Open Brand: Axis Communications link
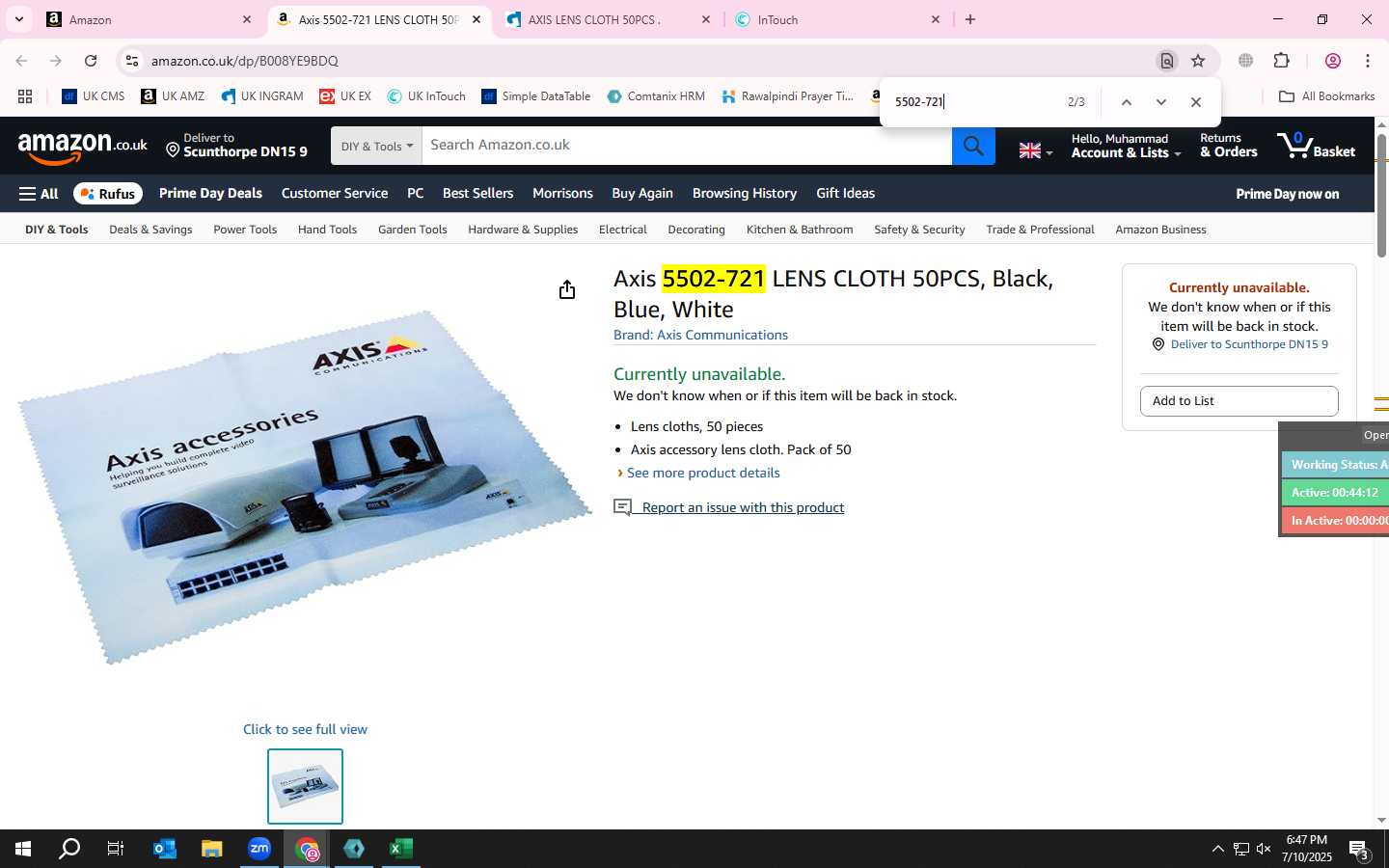1389x868 pixels. (700, 335)
